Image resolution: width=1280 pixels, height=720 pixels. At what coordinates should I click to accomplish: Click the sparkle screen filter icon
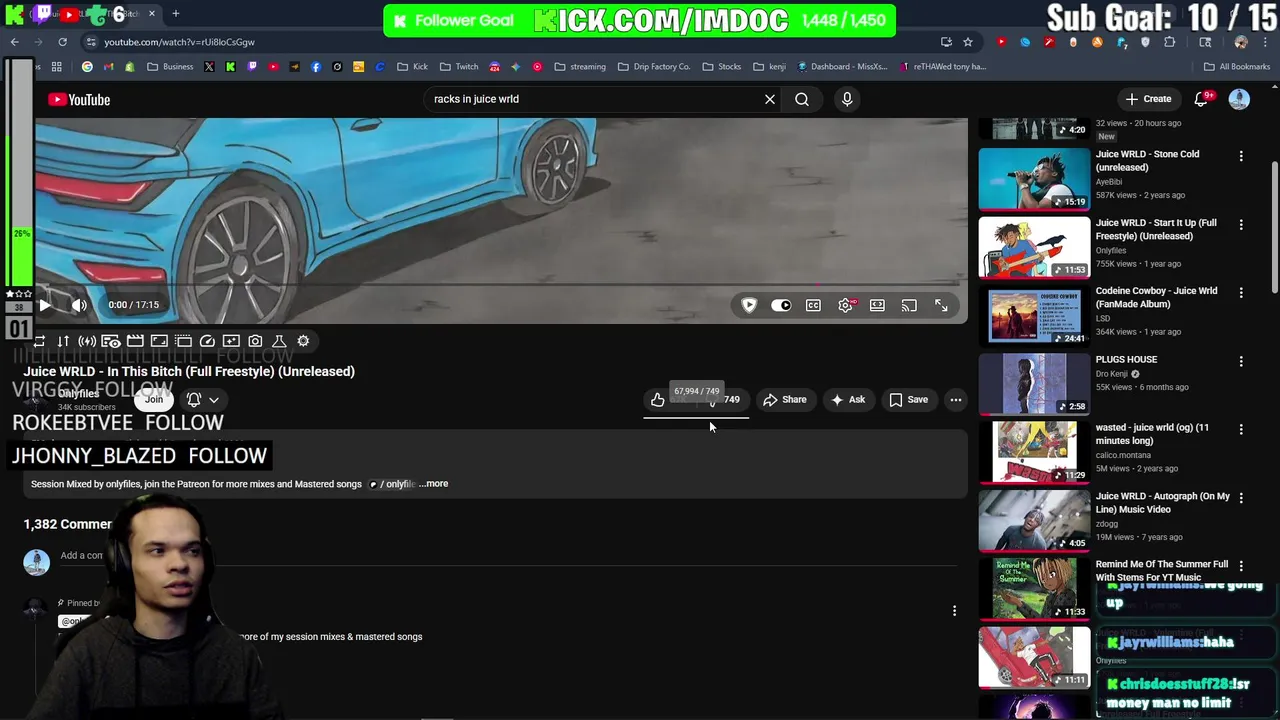(x=231, y=341)
